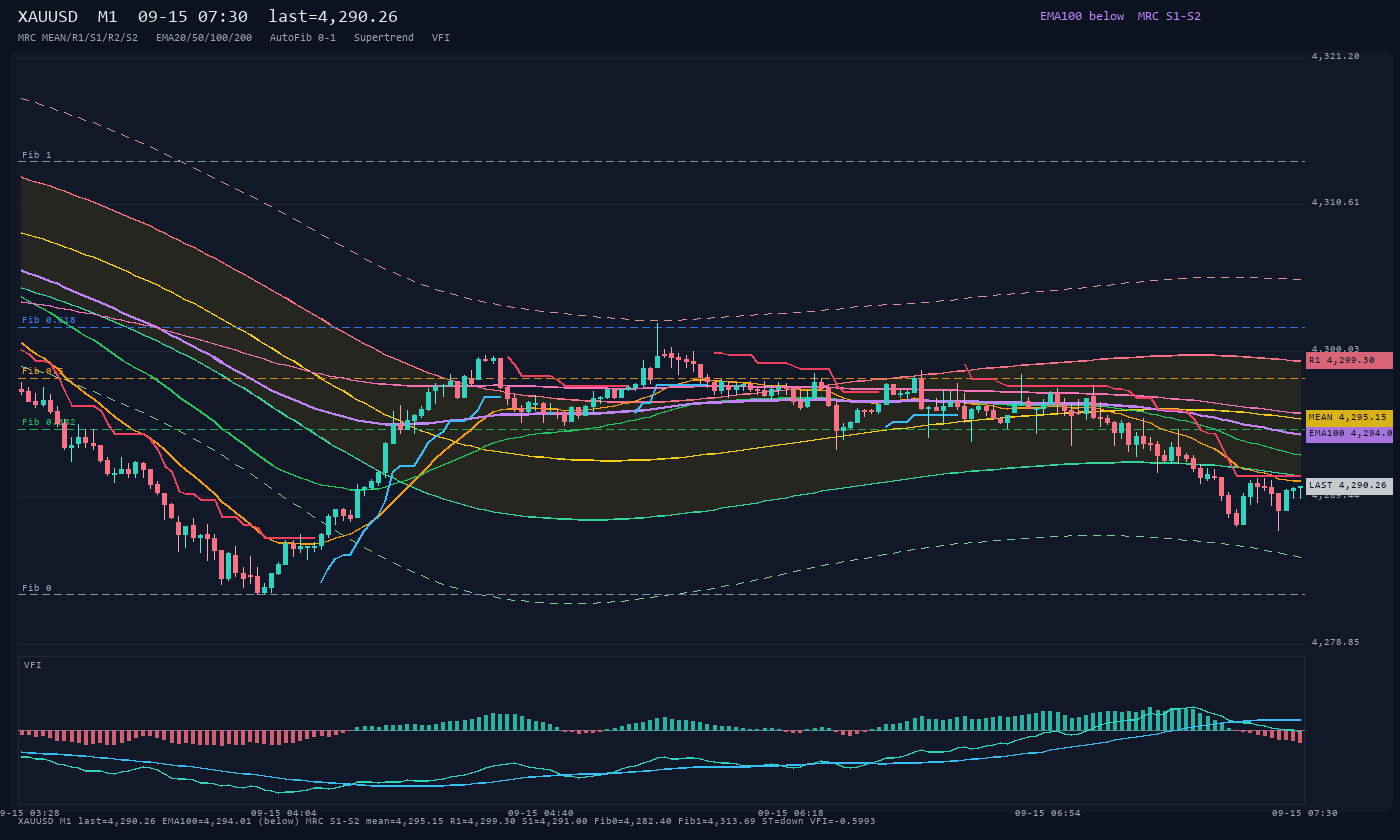Select the M1 timeframe label in the title
Screen dimensions: 1400x840
[108, 17]
